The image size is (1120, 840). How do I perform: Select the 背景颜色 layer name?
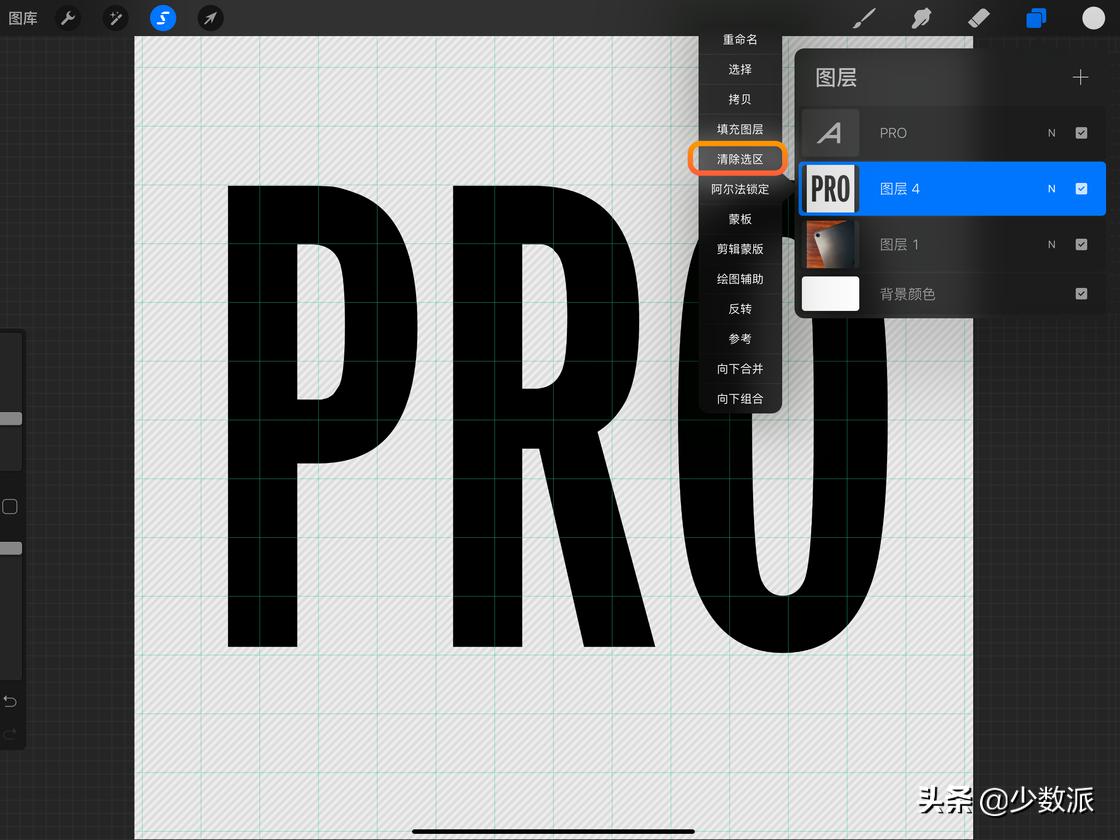[907, 294]
